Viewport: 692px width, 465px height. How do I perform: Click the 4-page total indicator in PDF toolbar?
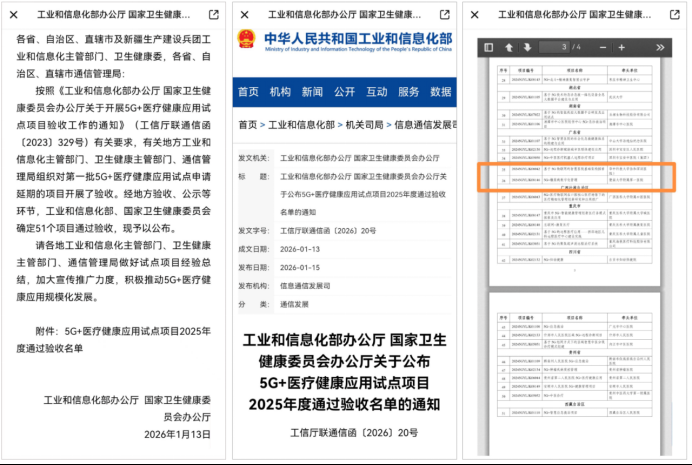point(576,47)
